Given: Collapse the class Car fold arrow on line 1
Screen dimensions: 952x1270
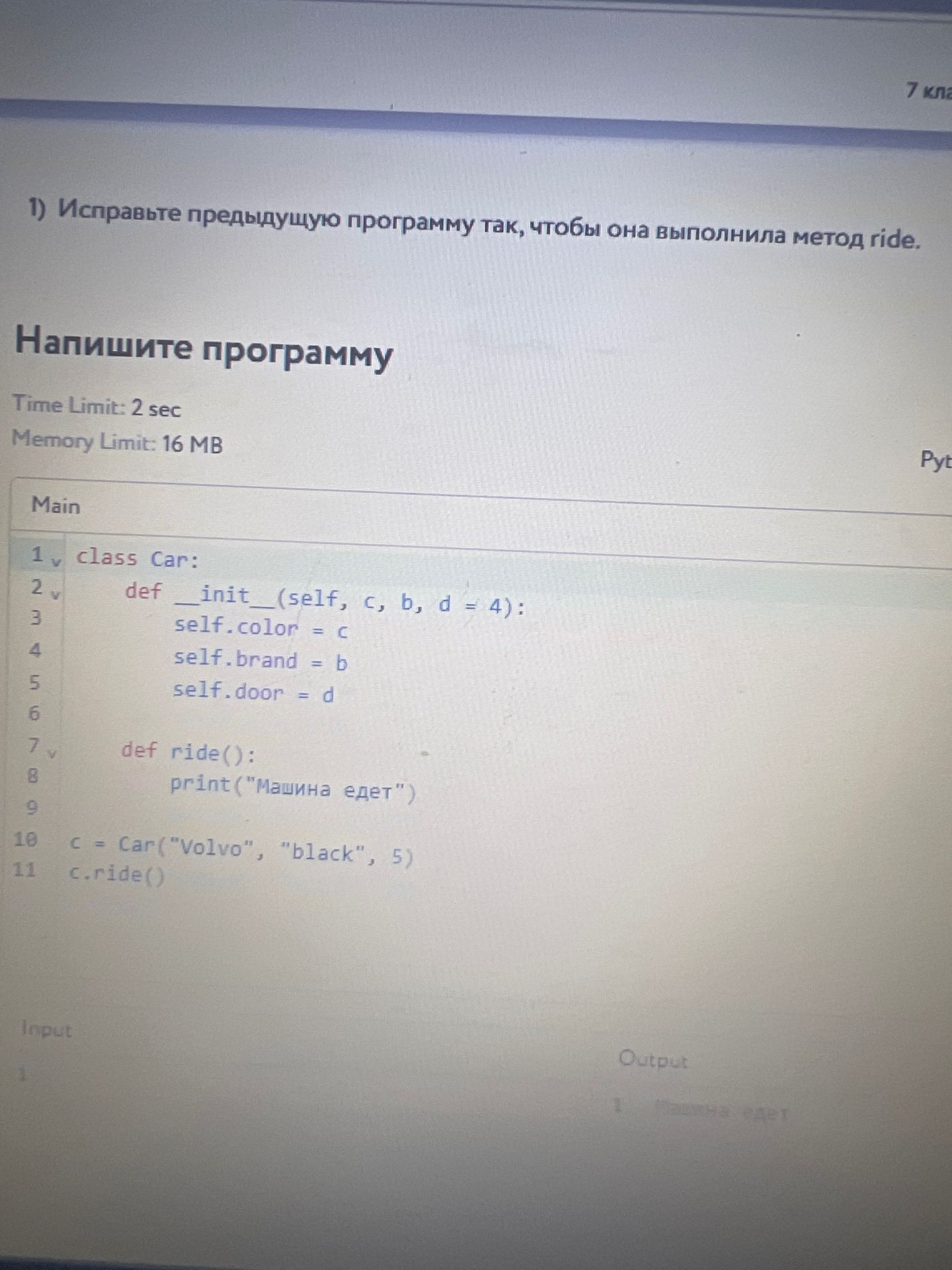Looking at the screenshot, I should pyautogui.click(x=57, y=562).
